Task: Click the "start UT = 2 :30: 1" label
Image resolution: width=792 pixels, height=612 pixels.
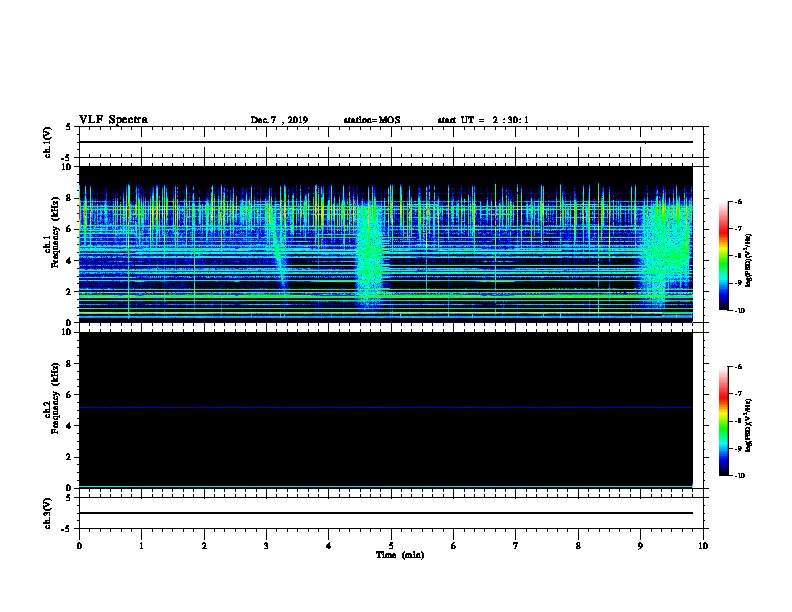Action: click(483, 120)
